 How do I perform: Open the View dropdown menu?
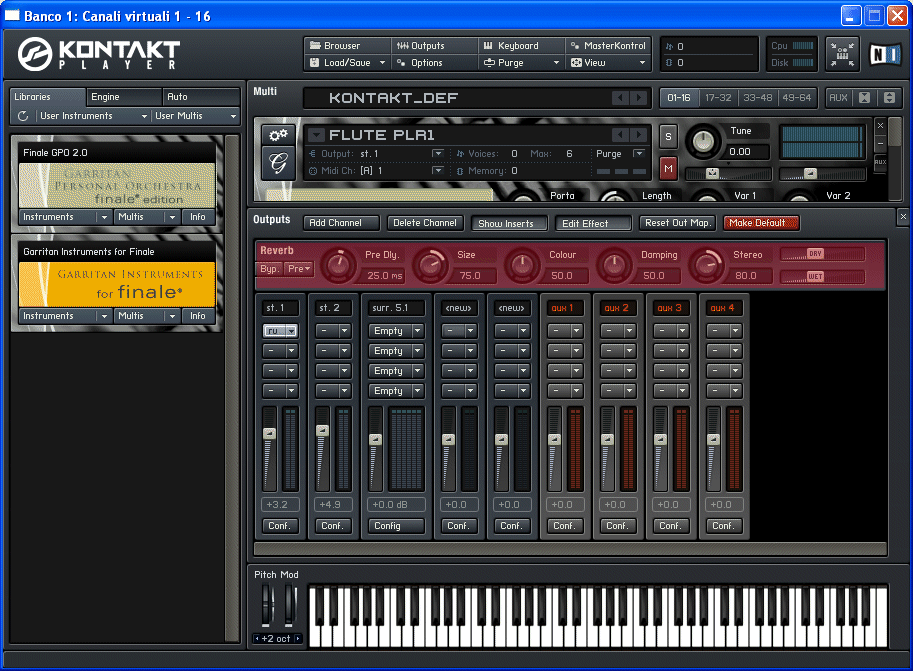(x=608, y=62)
